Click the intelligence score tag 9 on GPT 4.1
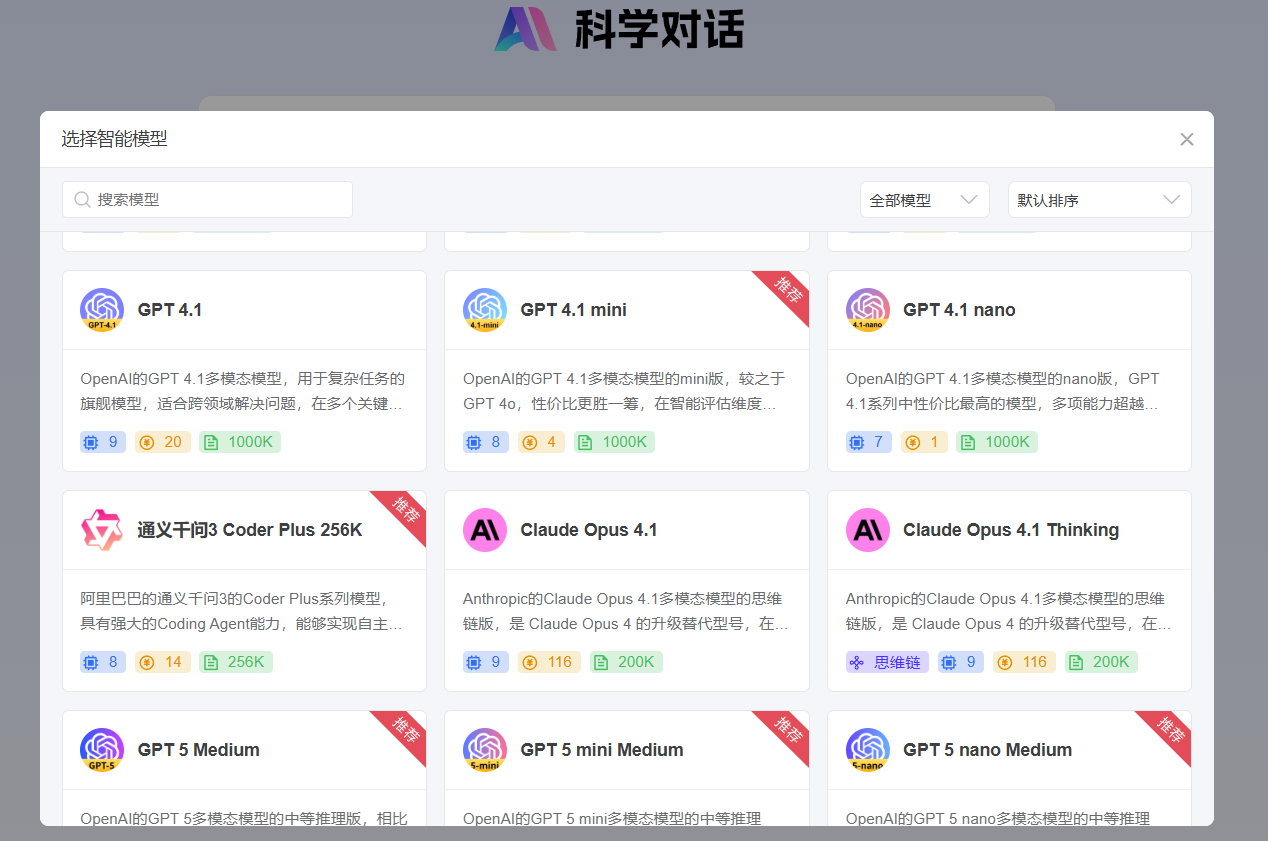The height and width of the screenshot is (841, 1268). (x=103, y=442)
